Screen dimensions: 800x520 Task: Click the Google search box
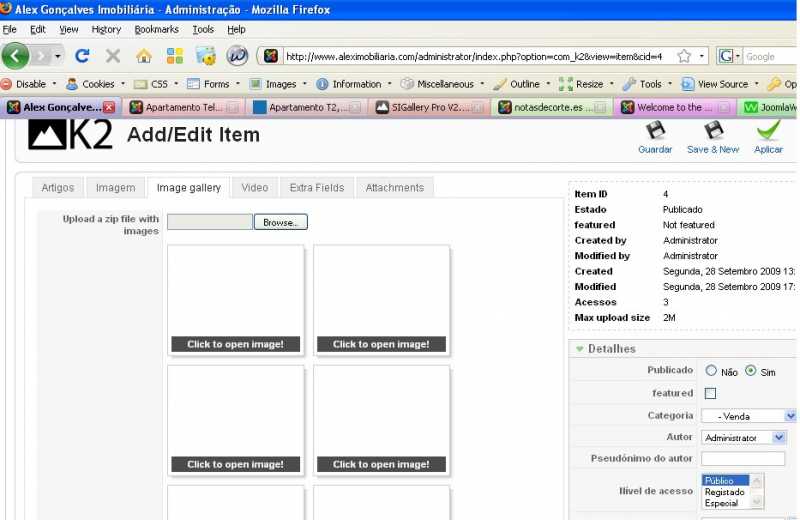point(769,56)
